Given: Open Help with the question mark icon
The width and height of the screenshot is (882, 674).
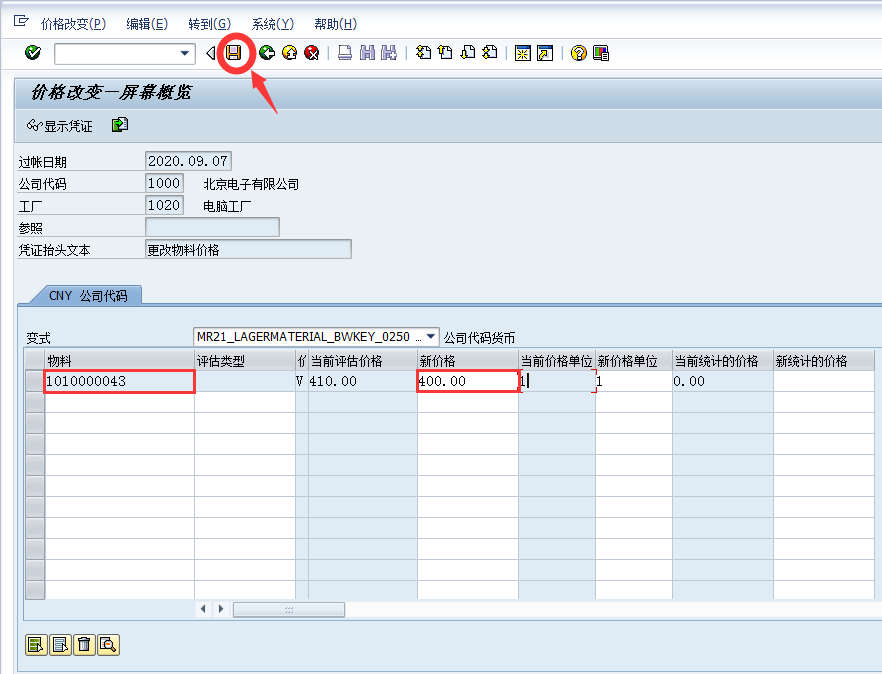Looking at the screenshot, I should coord(577,52).
